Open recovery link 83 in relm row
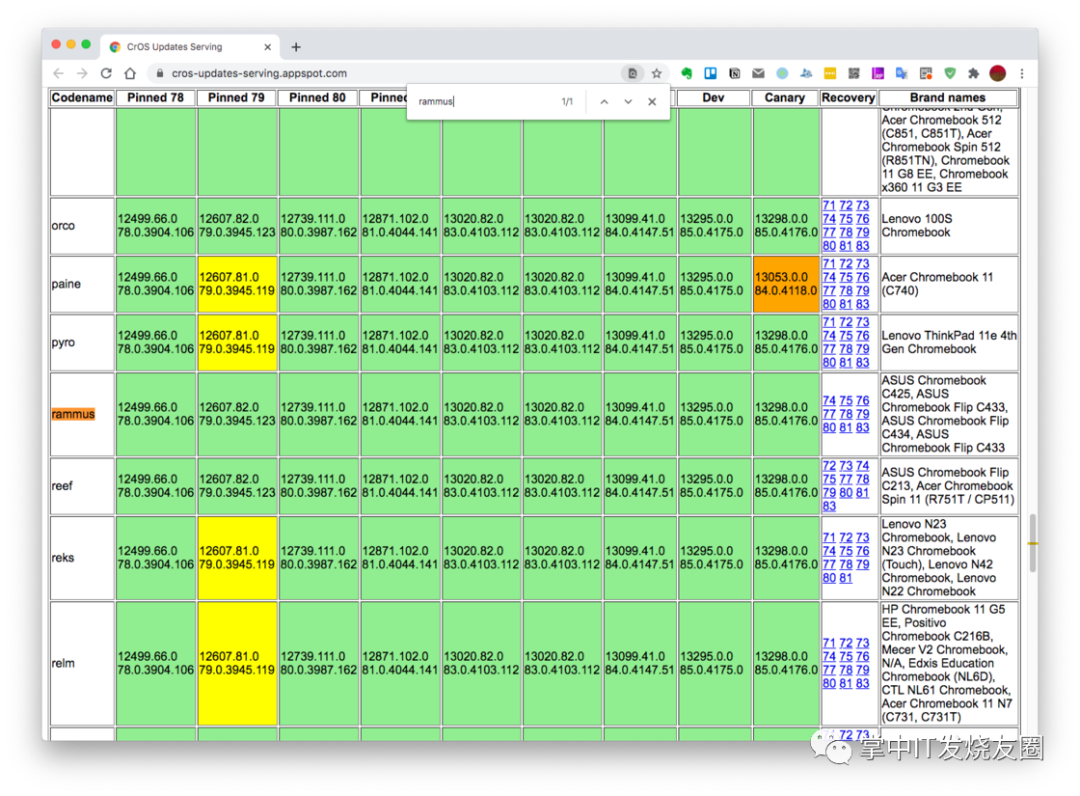The height and width of the screenshot is (796, 1080). (x=862, y=683)
